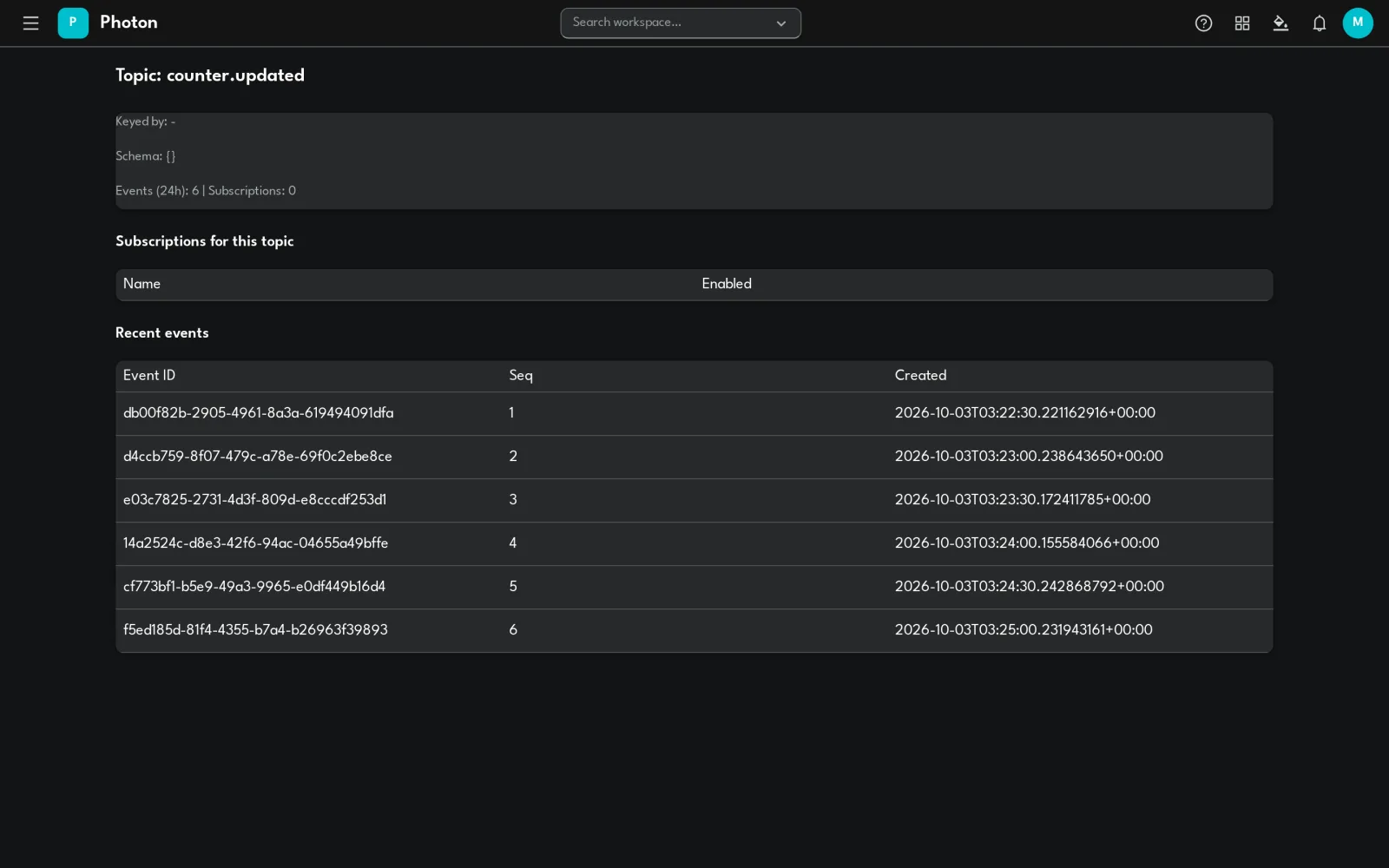1389x868 pixels.
Task: Click created timestamp 2026-10-03T03:22:30.221162916+00:00
Action: pyautogui.click(x=1025, y=413)
